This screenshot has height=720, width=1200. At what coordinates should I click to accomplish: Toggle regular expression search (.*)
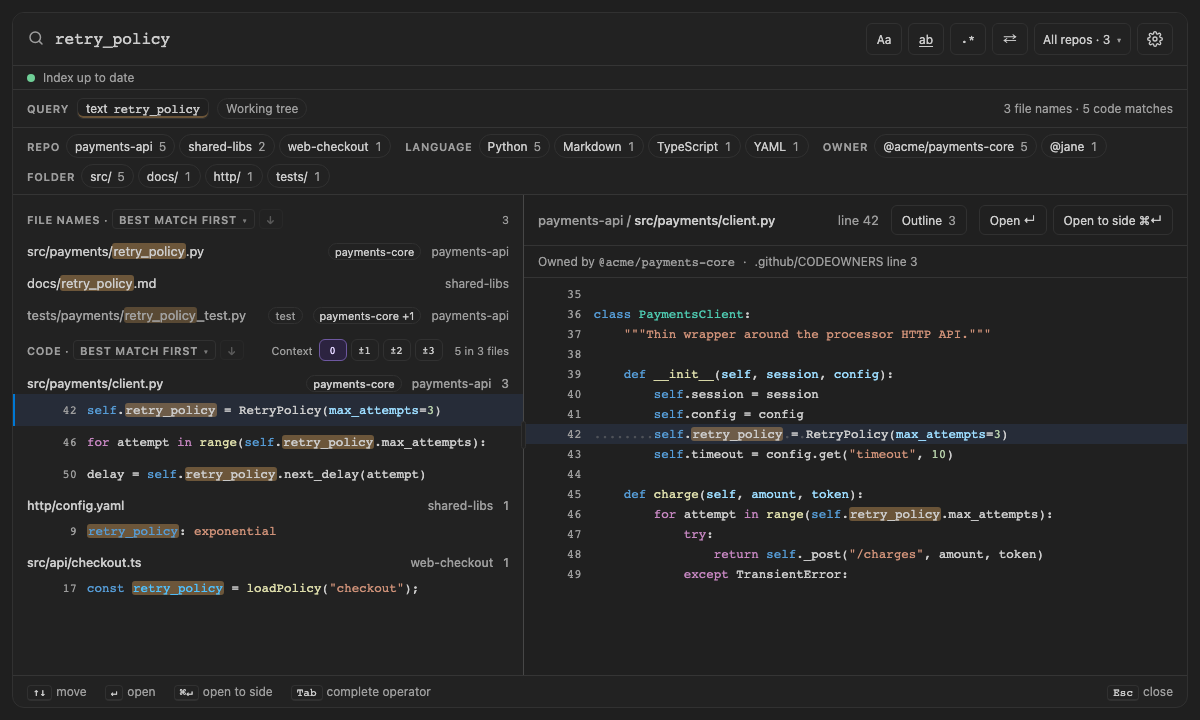pos(968,39)
